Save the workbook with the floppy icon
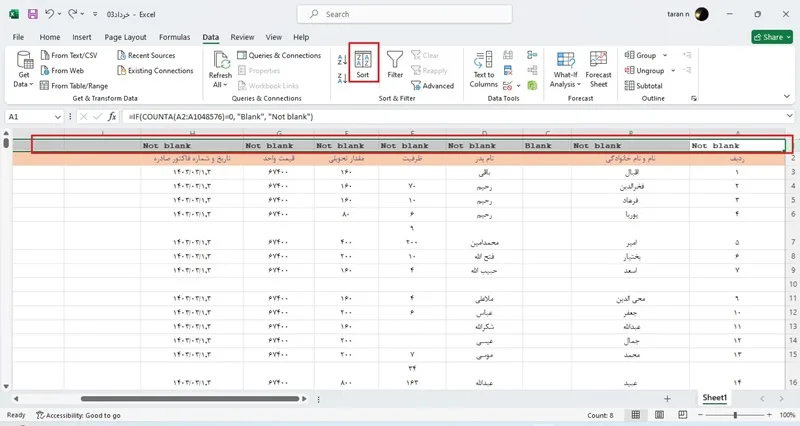This screenshot has height=426, width=800. pos(33,14)
